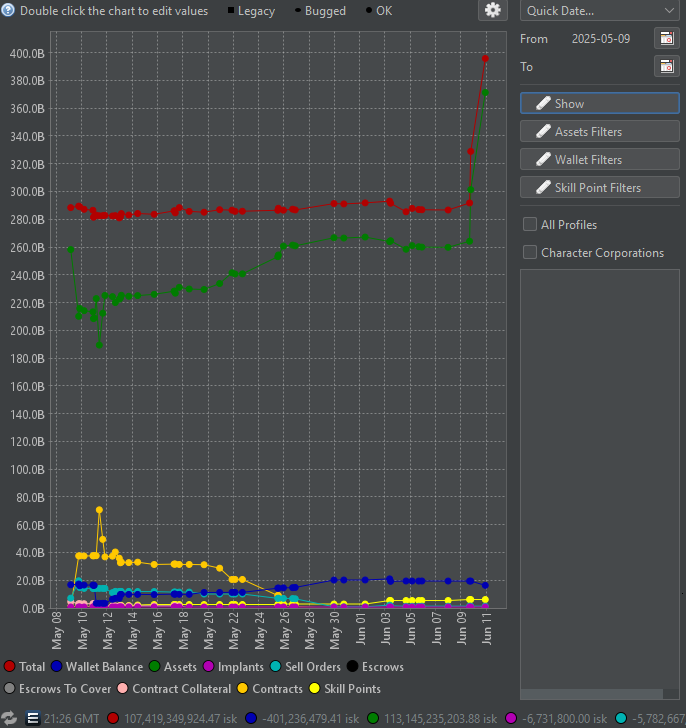686x728 pixels.
Task: Click the green Assets icon in status bar
Action: tap(373, 718)
